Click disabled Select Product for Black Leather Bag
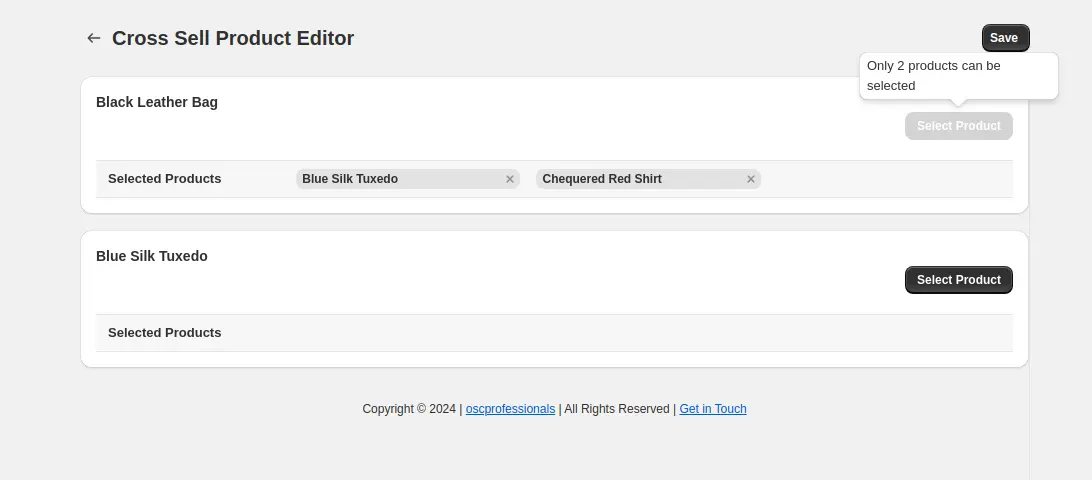Viewport: 1092px width, 480px height. [x=958, y=126]
